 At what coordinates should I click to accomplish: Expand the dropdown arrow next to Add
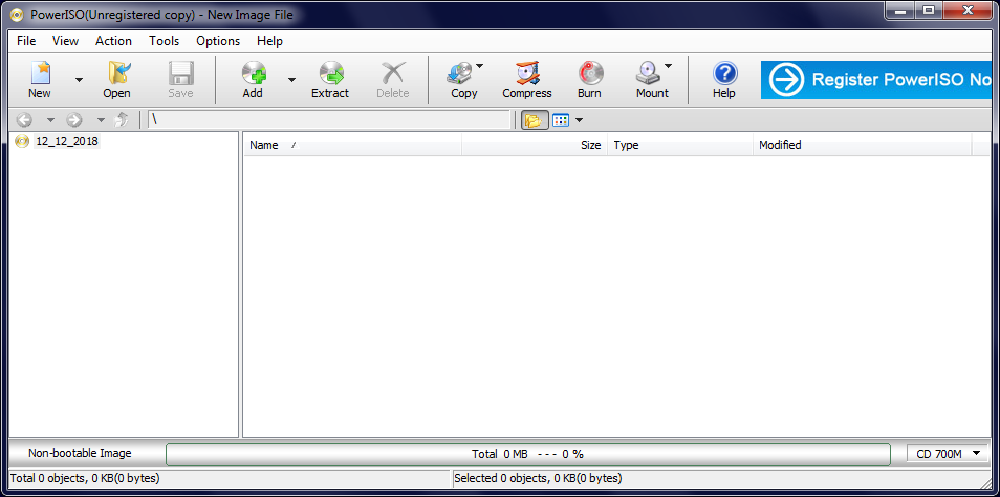click(291, 80)
